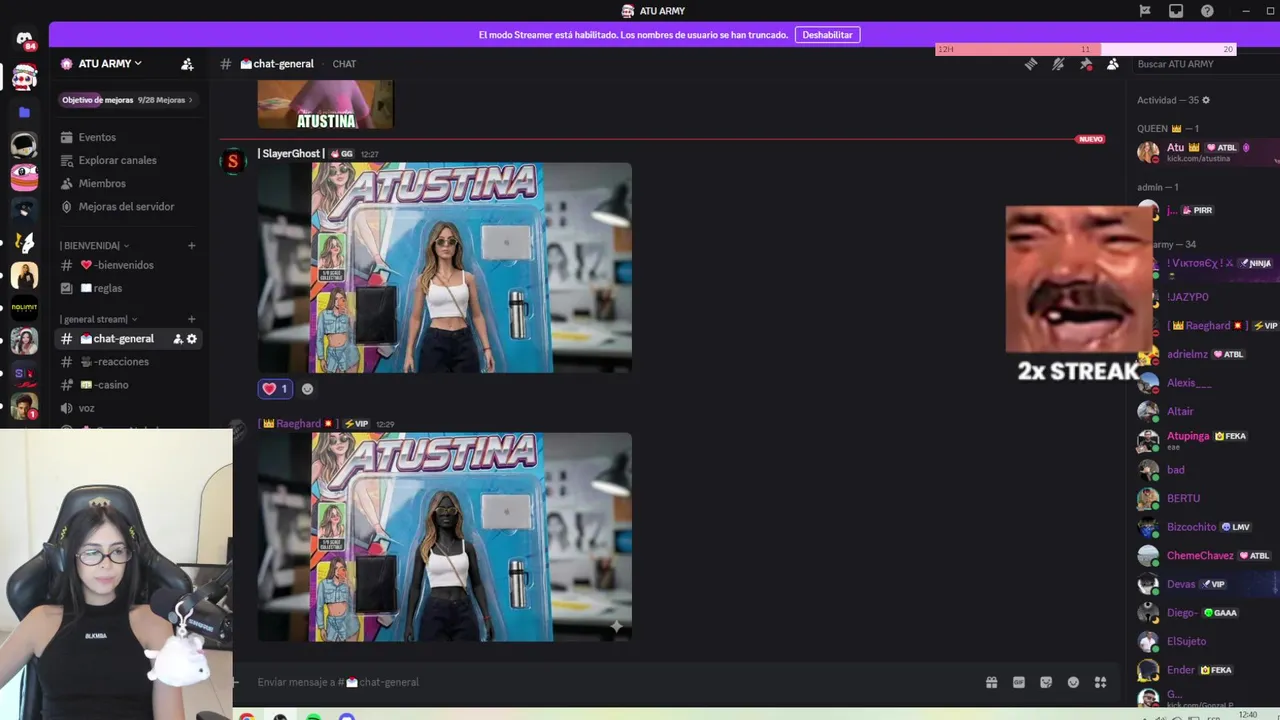Open the GIF picker icon
The height and width of the screenshot is (720, 1280).
tap(1019, 682)
